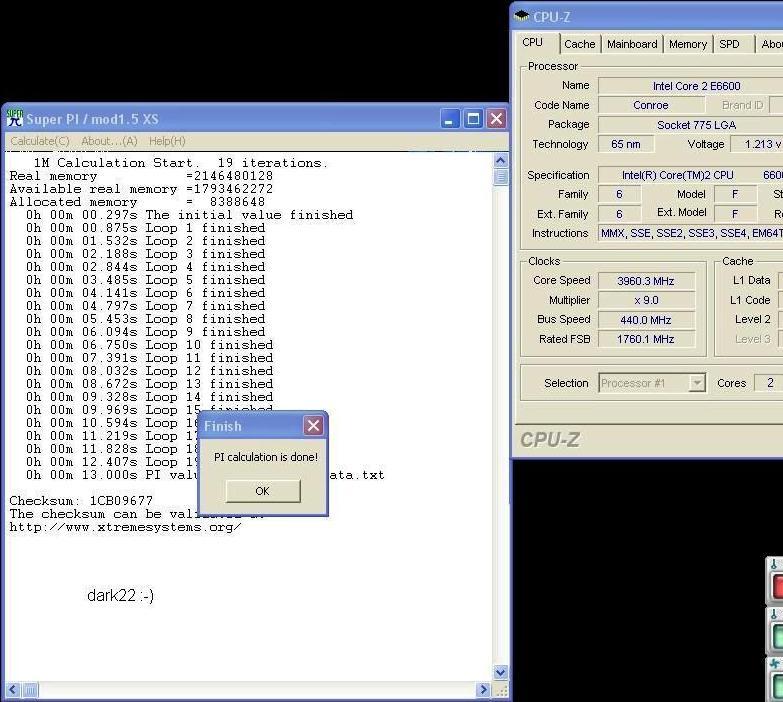
Task: Click the xtremesystems.org URL text
Action: click(125, 527)
